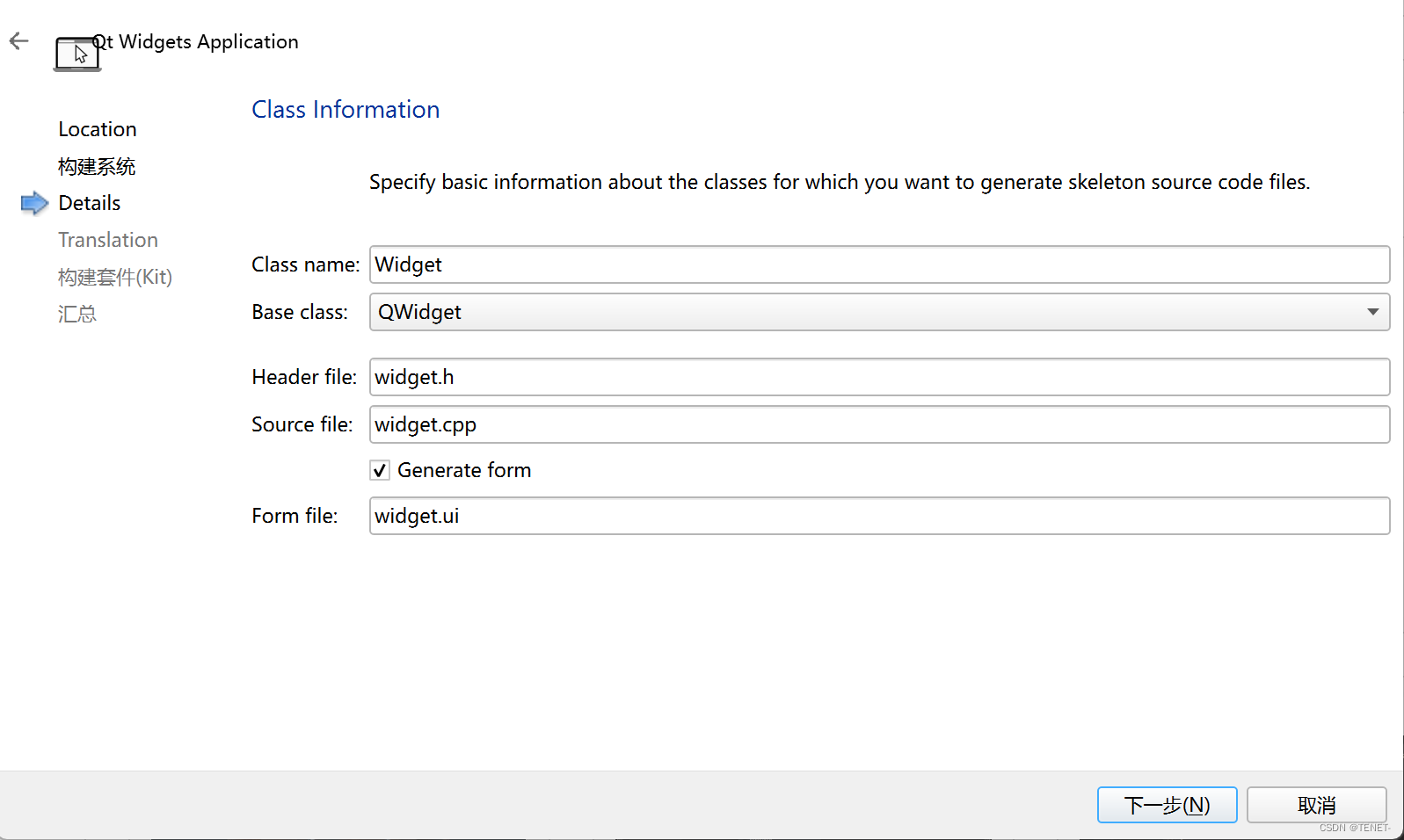Image resolution: width=1404 pixels, height=840 pixels.
Task: Select the 构建套件(Kit) step in sidebar
Action: [115, 277]
